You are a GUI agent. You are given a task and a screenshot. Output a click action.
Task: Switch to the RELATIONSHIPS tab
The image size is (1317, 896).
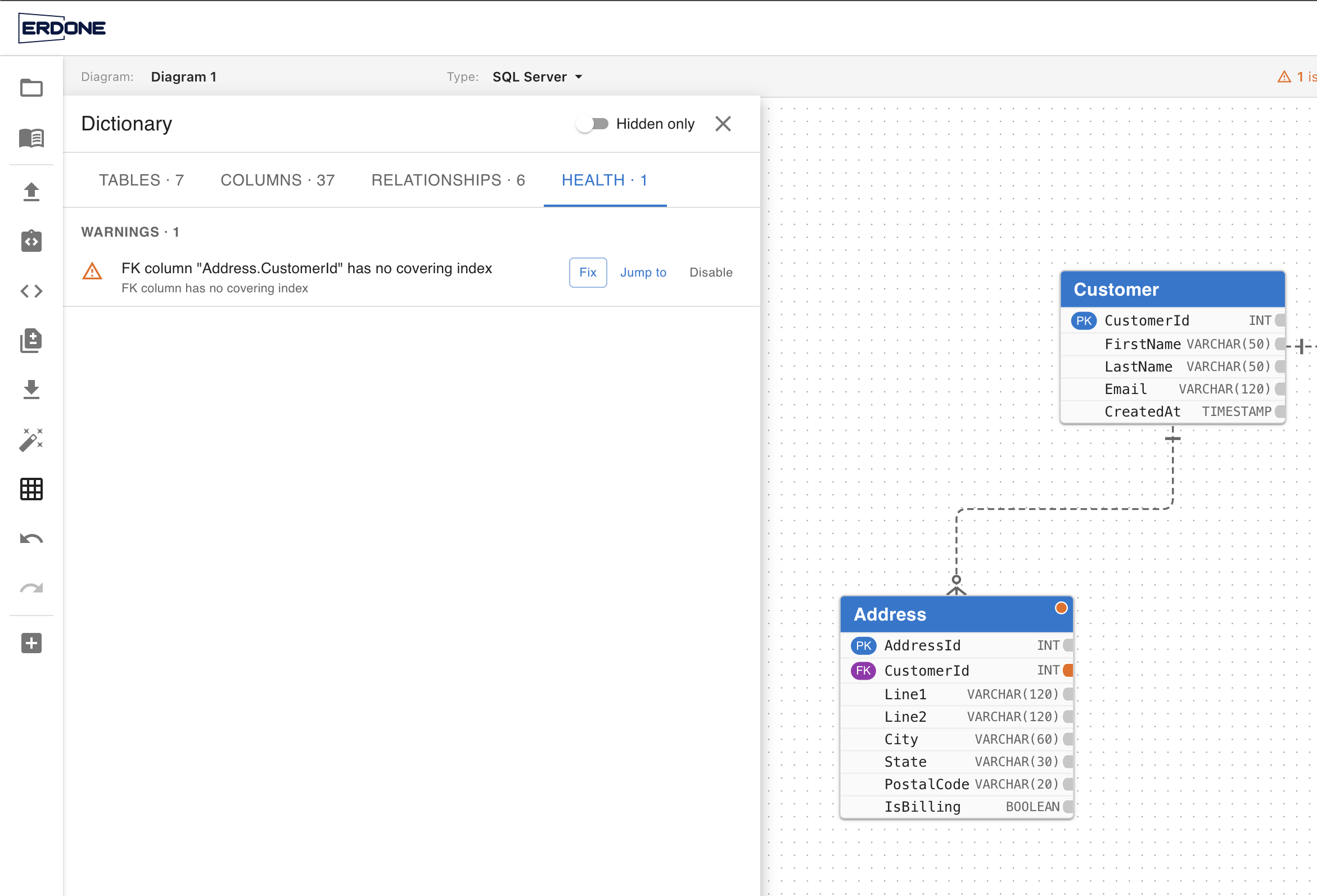pyautogui.click(x=448, y=180)
